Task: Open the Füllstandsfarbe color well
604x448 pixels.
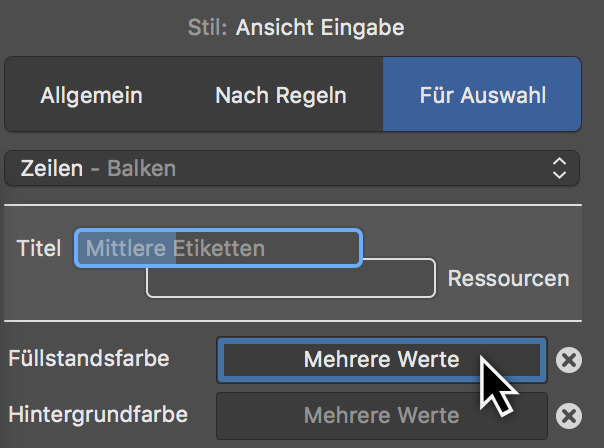Action: (x=382, y=360)
